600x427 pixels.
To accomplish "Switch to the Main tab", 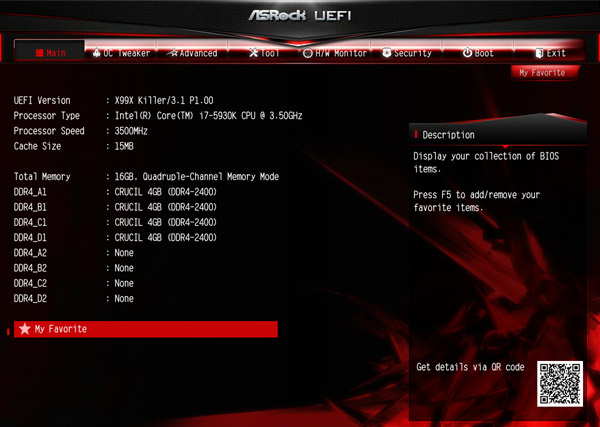I will [49, 51].
